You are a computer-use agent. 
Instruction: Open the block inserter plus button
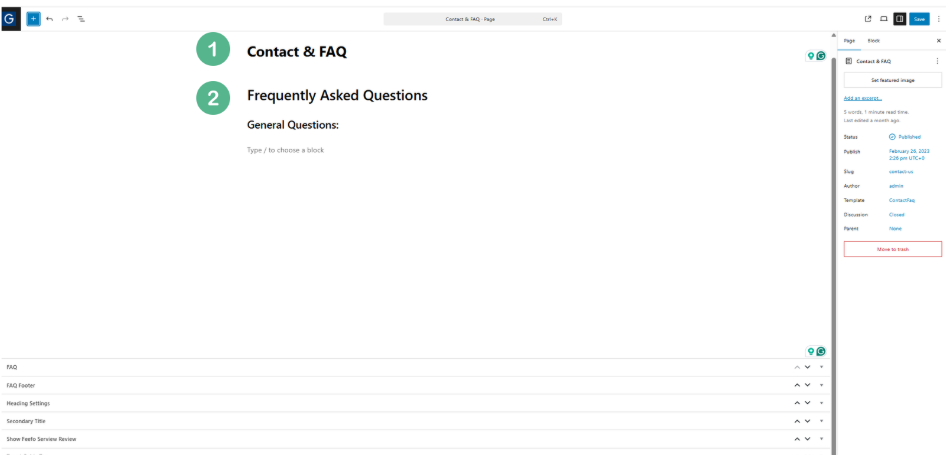tap(33, 19)
